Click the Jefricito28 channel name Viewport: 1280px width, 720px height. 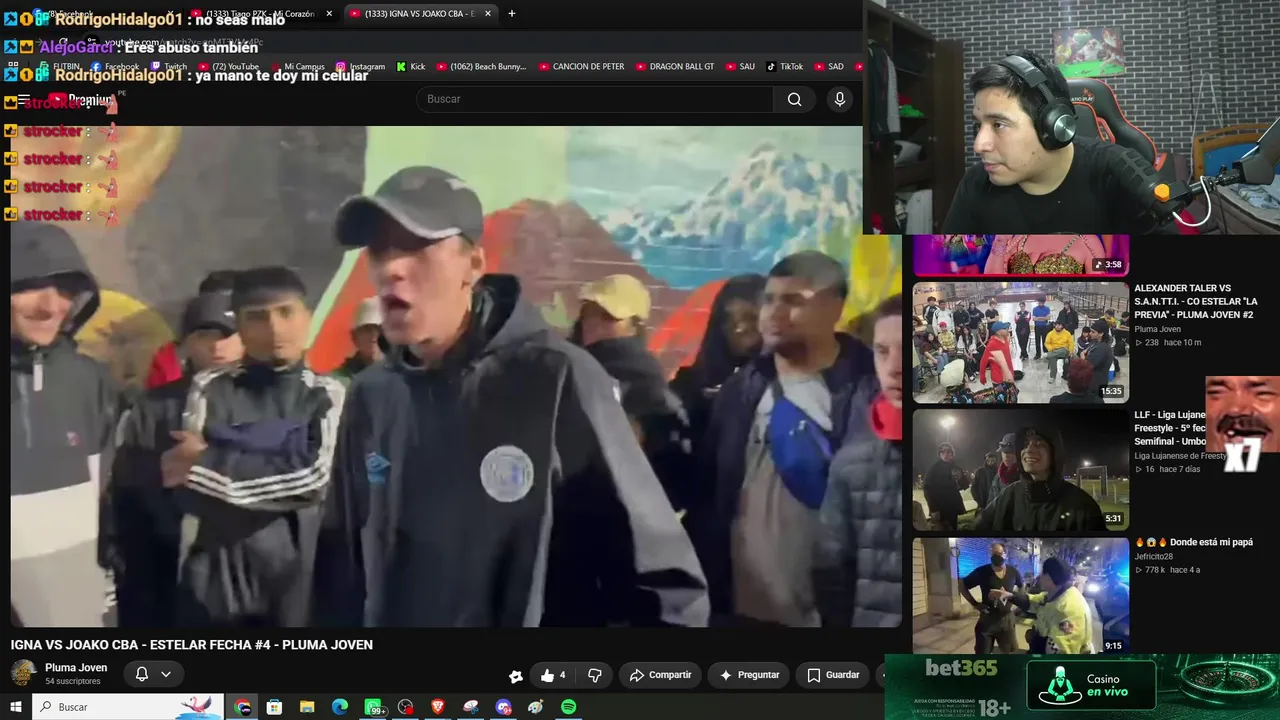click(1154, 556)
